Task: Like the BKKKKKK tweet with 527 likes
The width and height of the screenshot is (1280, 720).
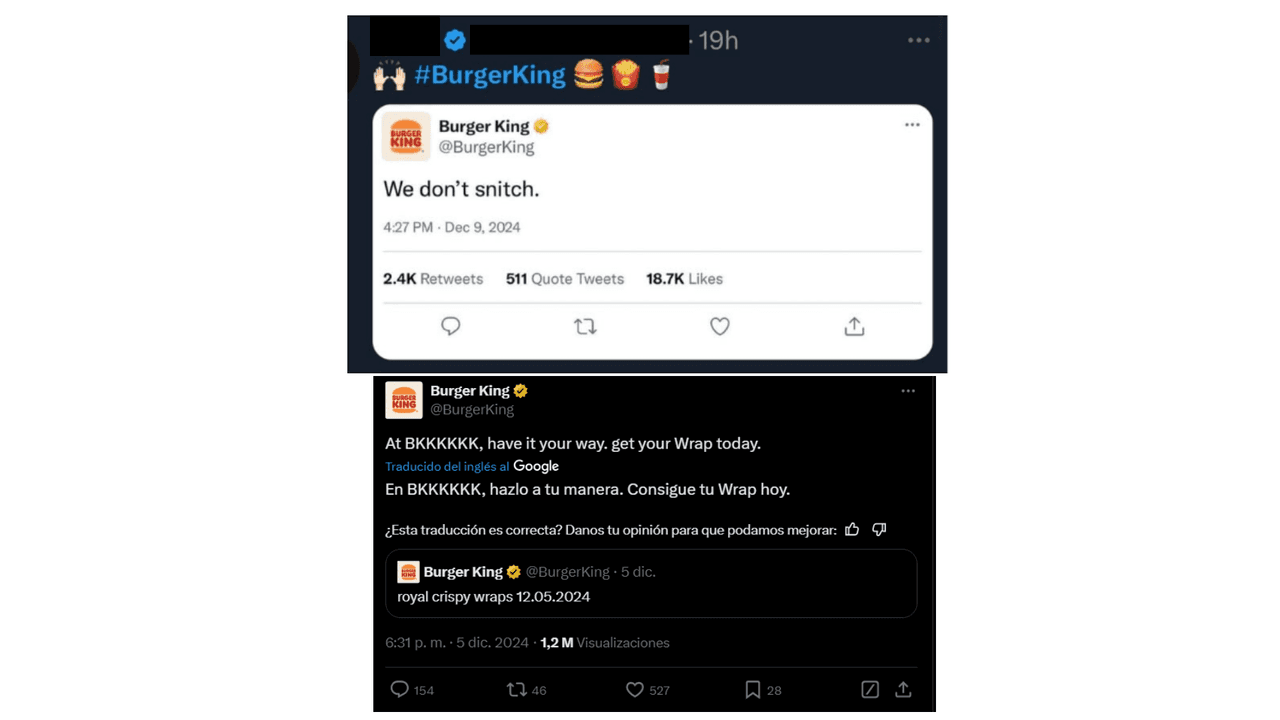Action: [x=634, y=689]
